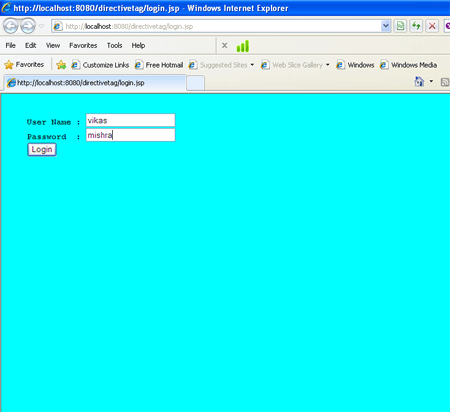Viewport: 450px width, 412px height.
Task: Open the Free Hotmail bookmark
Action: (x=159, y=65)
